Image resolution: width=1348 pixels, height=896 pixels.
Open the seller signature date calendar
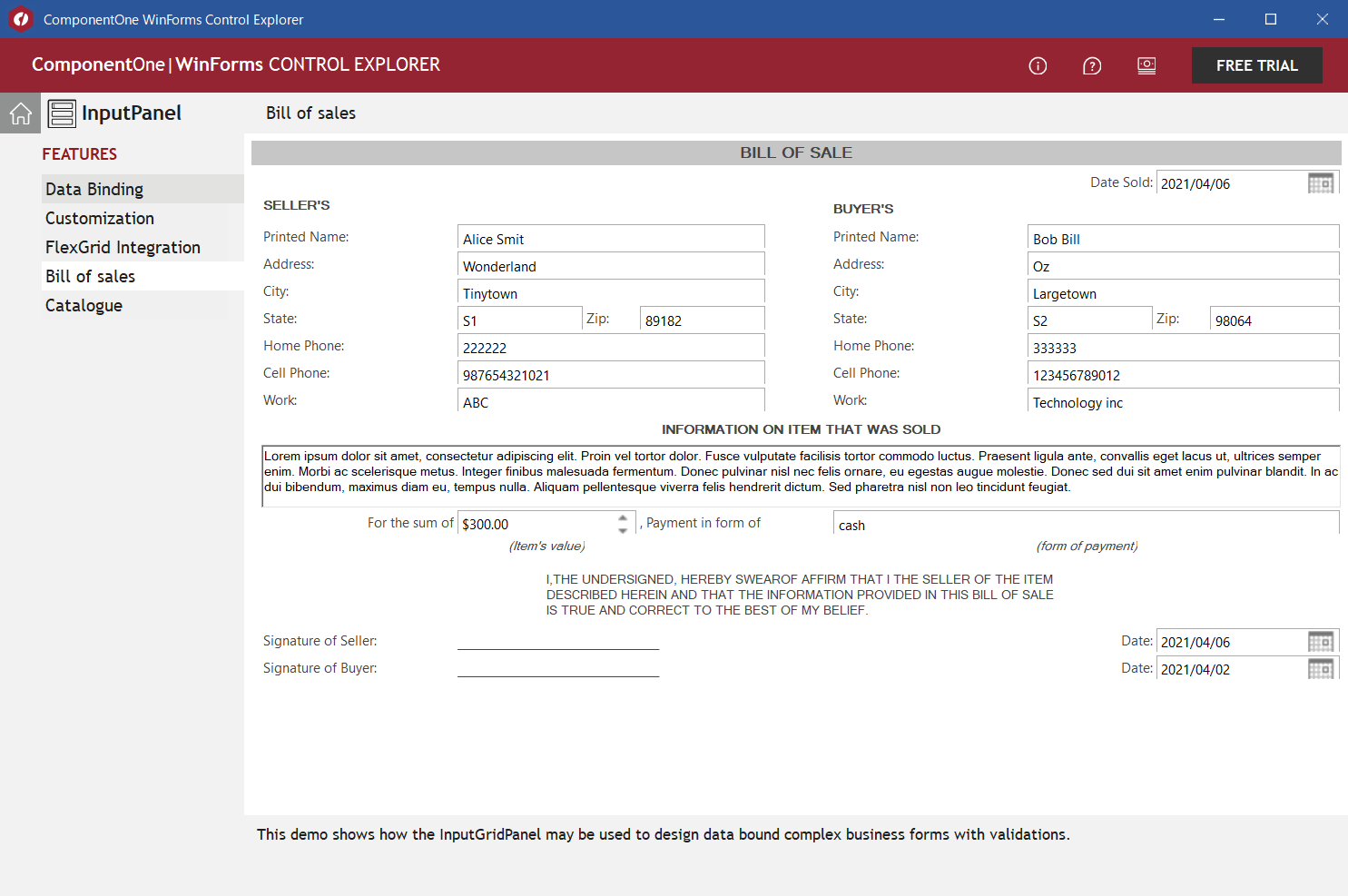1321,642
